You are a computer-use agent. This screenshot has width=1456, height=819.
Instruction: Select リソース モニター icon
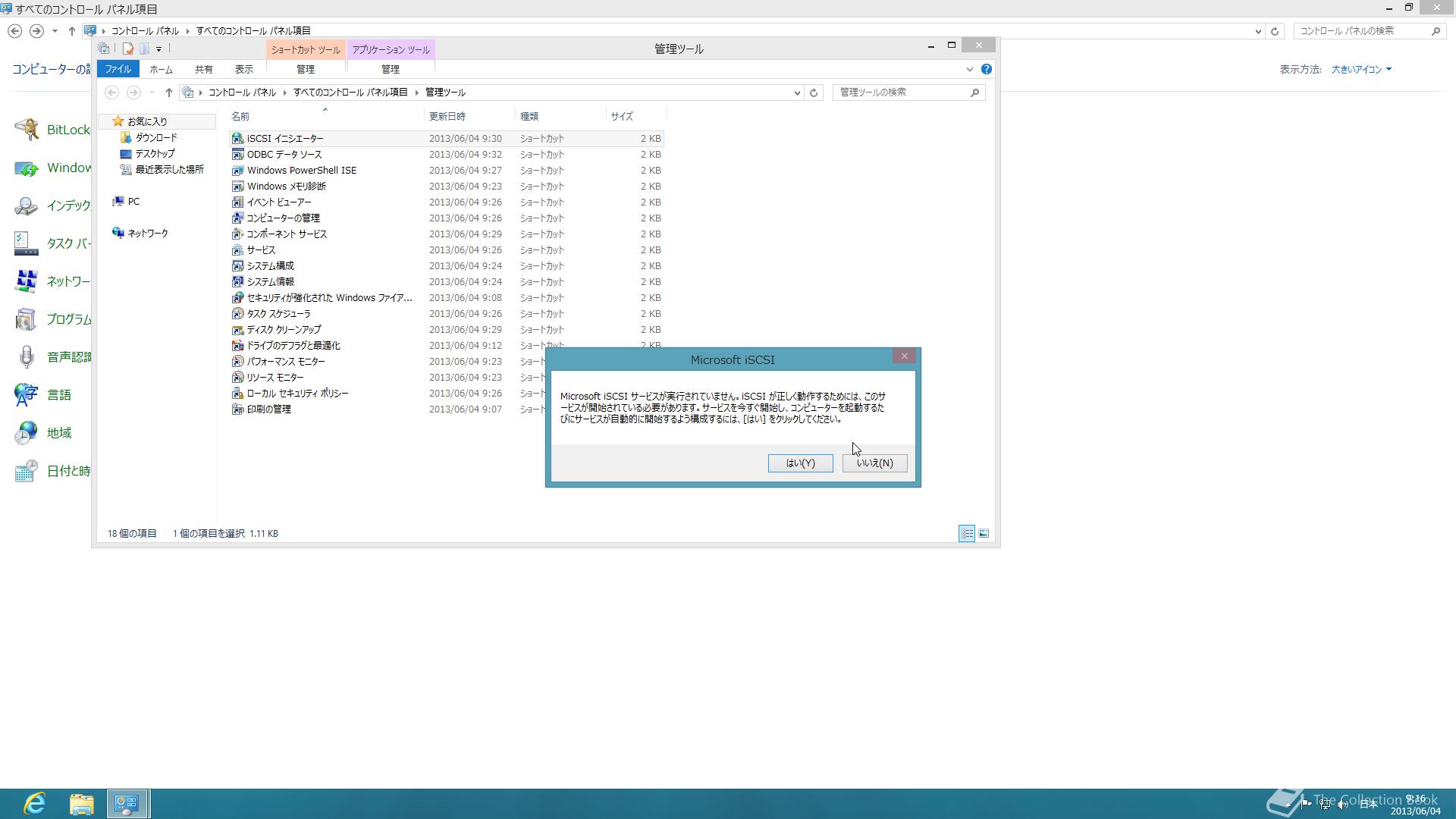click(x=237, y=377)
